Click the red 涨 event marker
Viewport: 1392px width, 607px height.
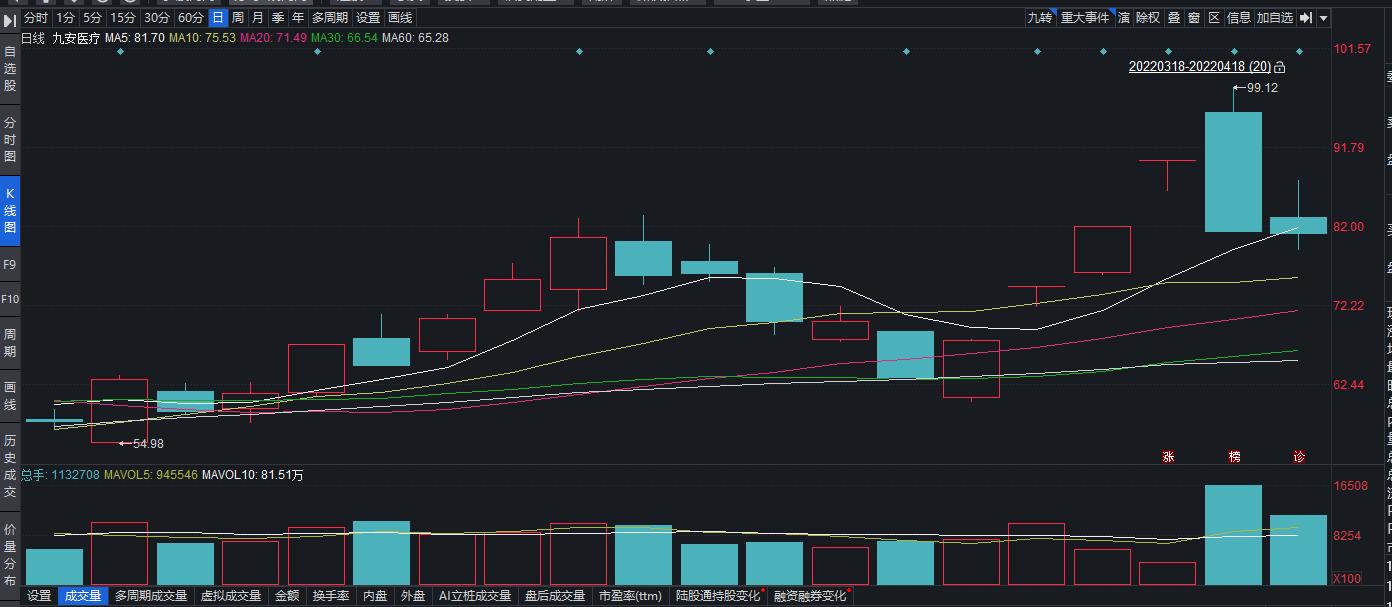pos(1168,456)
